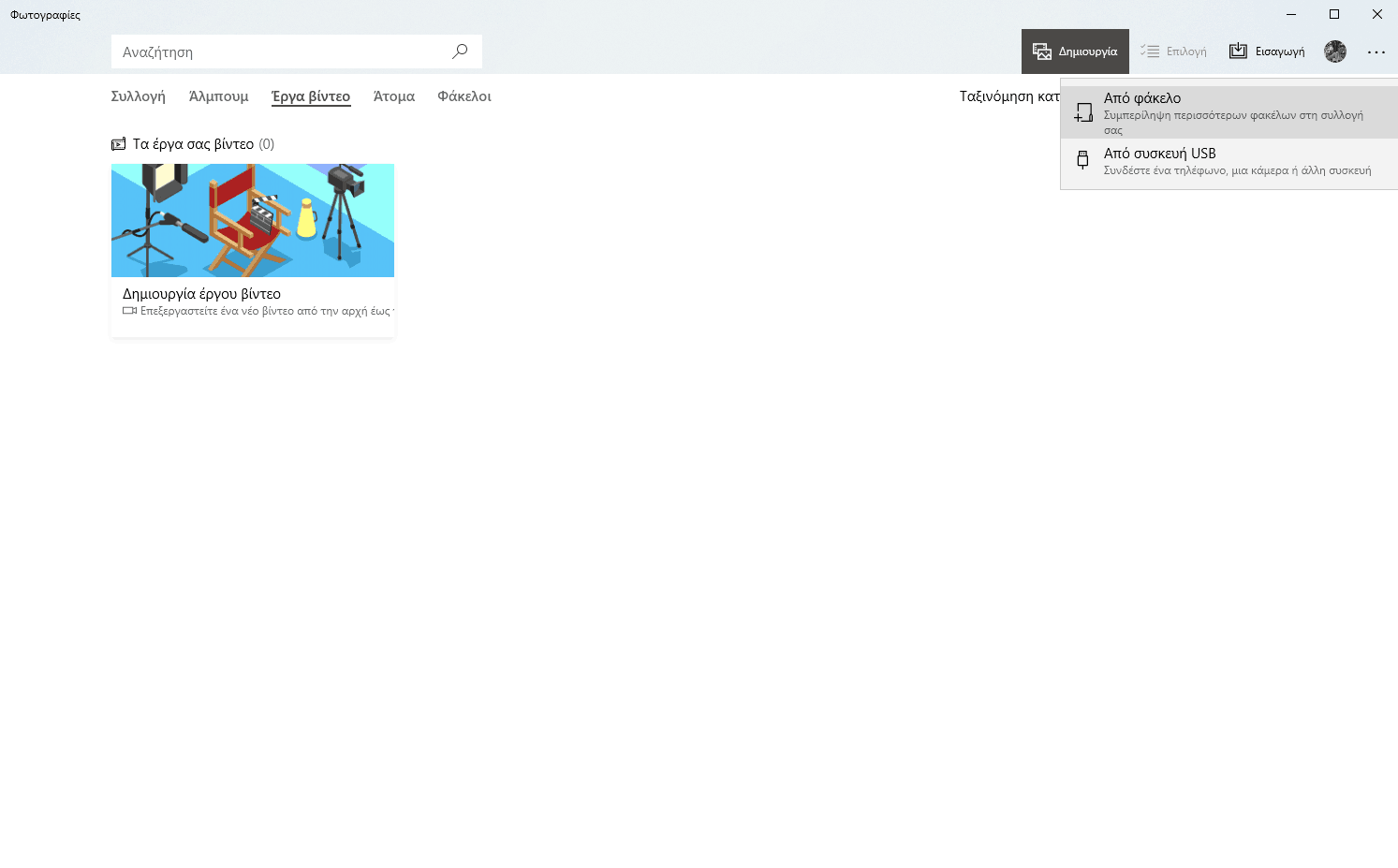Open the Εισαγωγή (Import) menu
Viewport: 1398px width, 868px height.
tap(1267, 51)
